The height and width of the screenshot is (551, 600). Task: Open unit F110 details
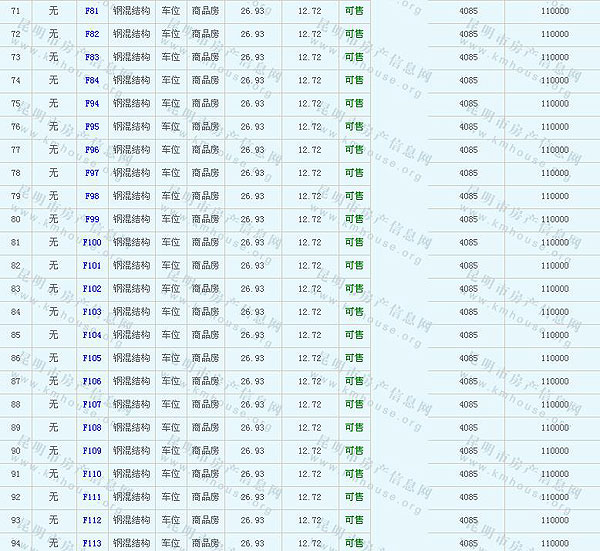tap(91, 473)
